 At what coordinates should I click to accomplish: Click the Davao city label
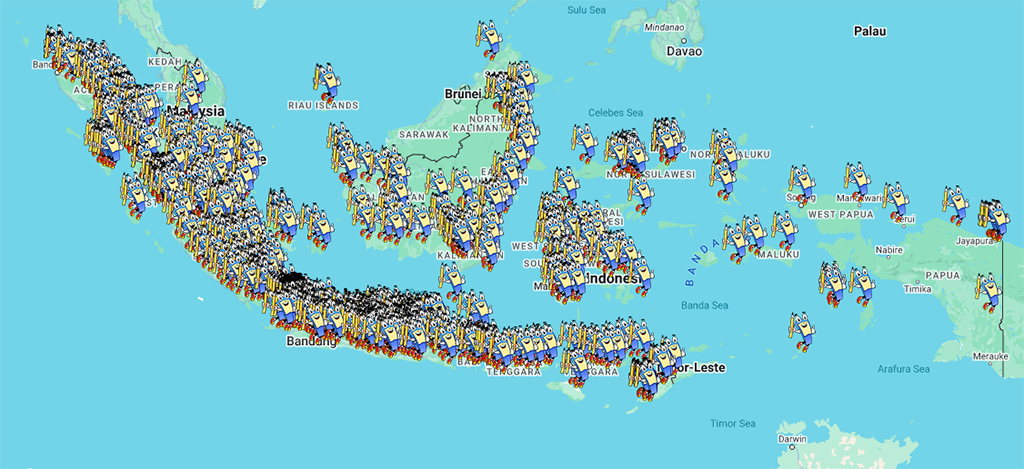(684, 51)
